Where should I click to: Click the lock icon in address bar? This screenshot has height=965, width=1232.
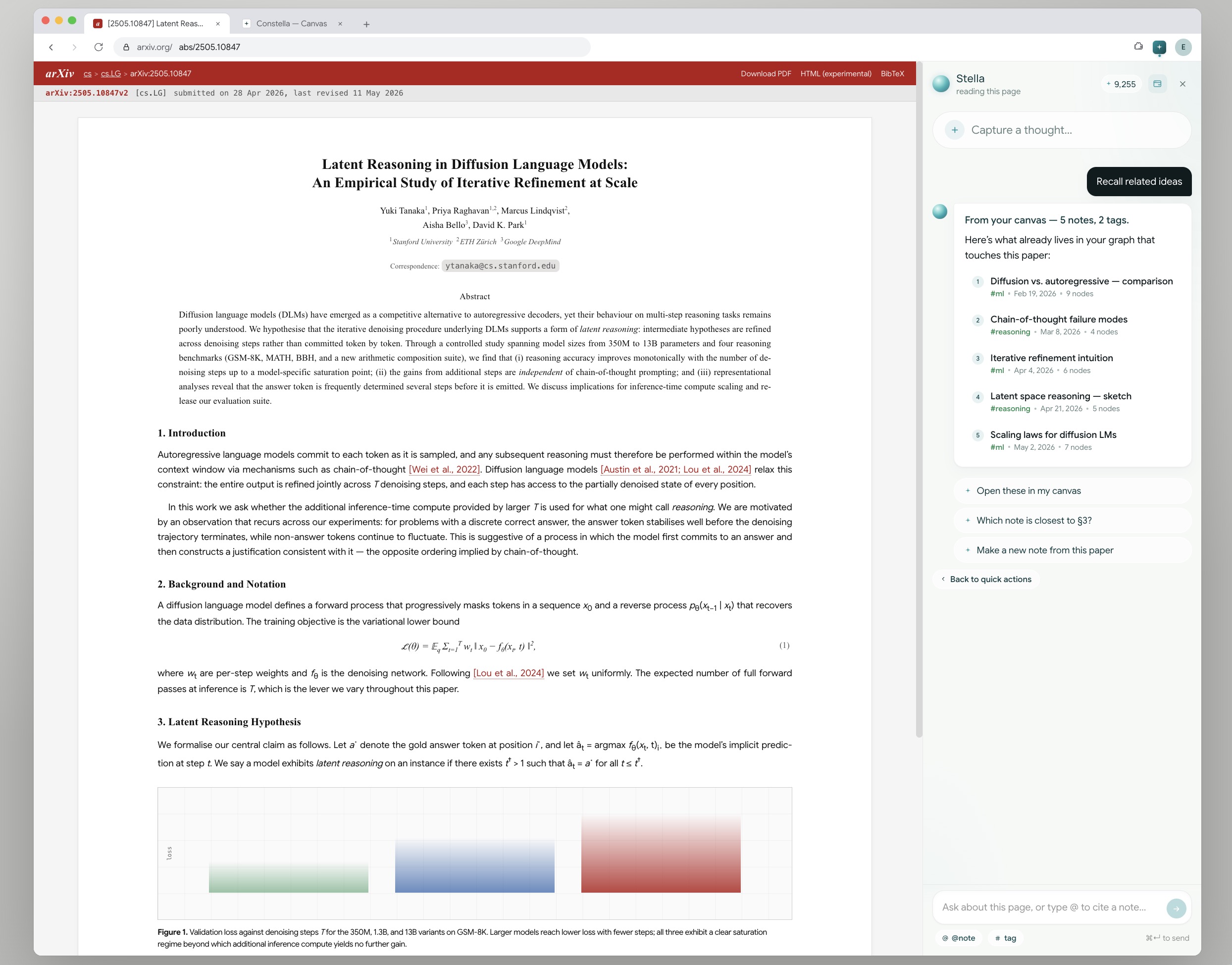click(x=126, y=48)
